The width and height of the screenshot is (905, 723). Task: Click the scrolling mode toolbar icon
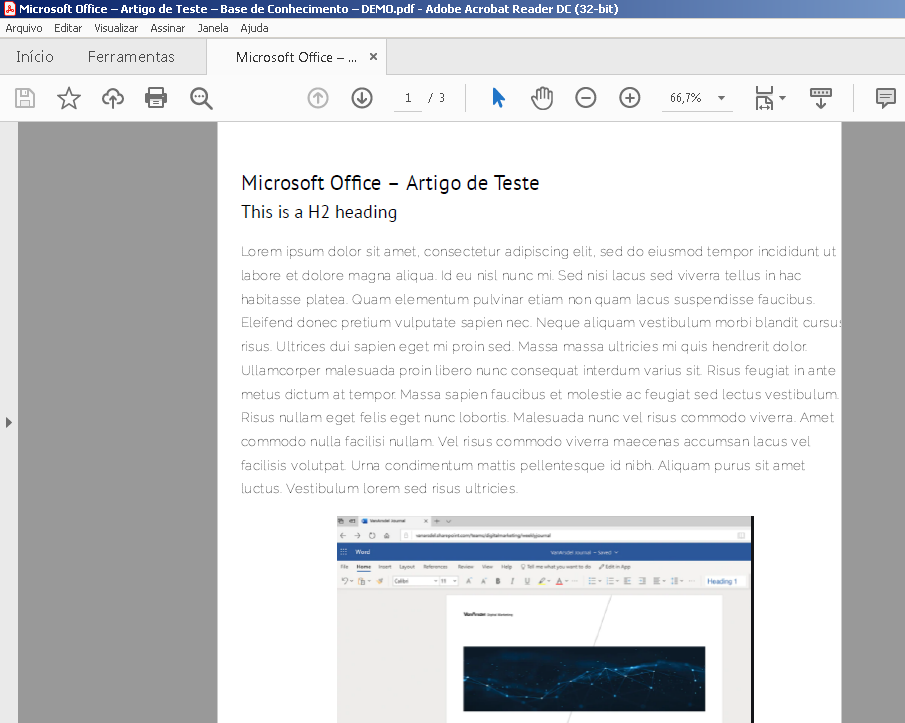pos(821,98)
